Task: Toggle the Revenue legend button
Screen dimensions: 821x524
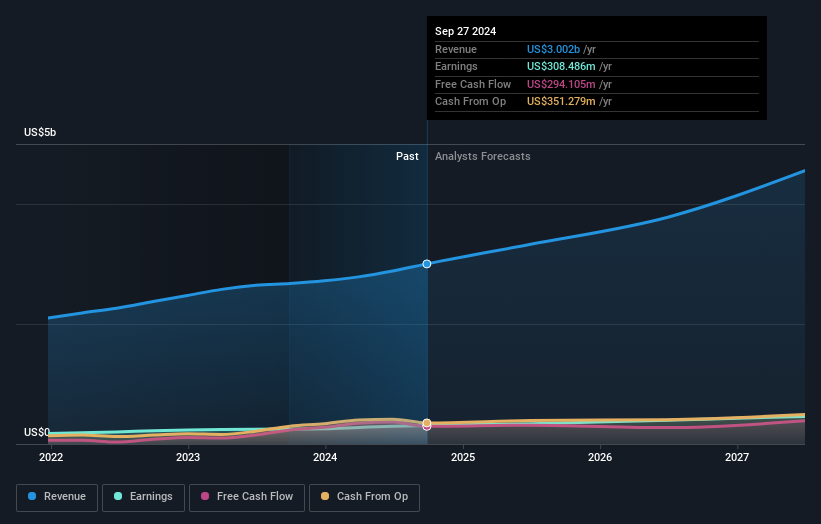Action: (x=57, y=497)
